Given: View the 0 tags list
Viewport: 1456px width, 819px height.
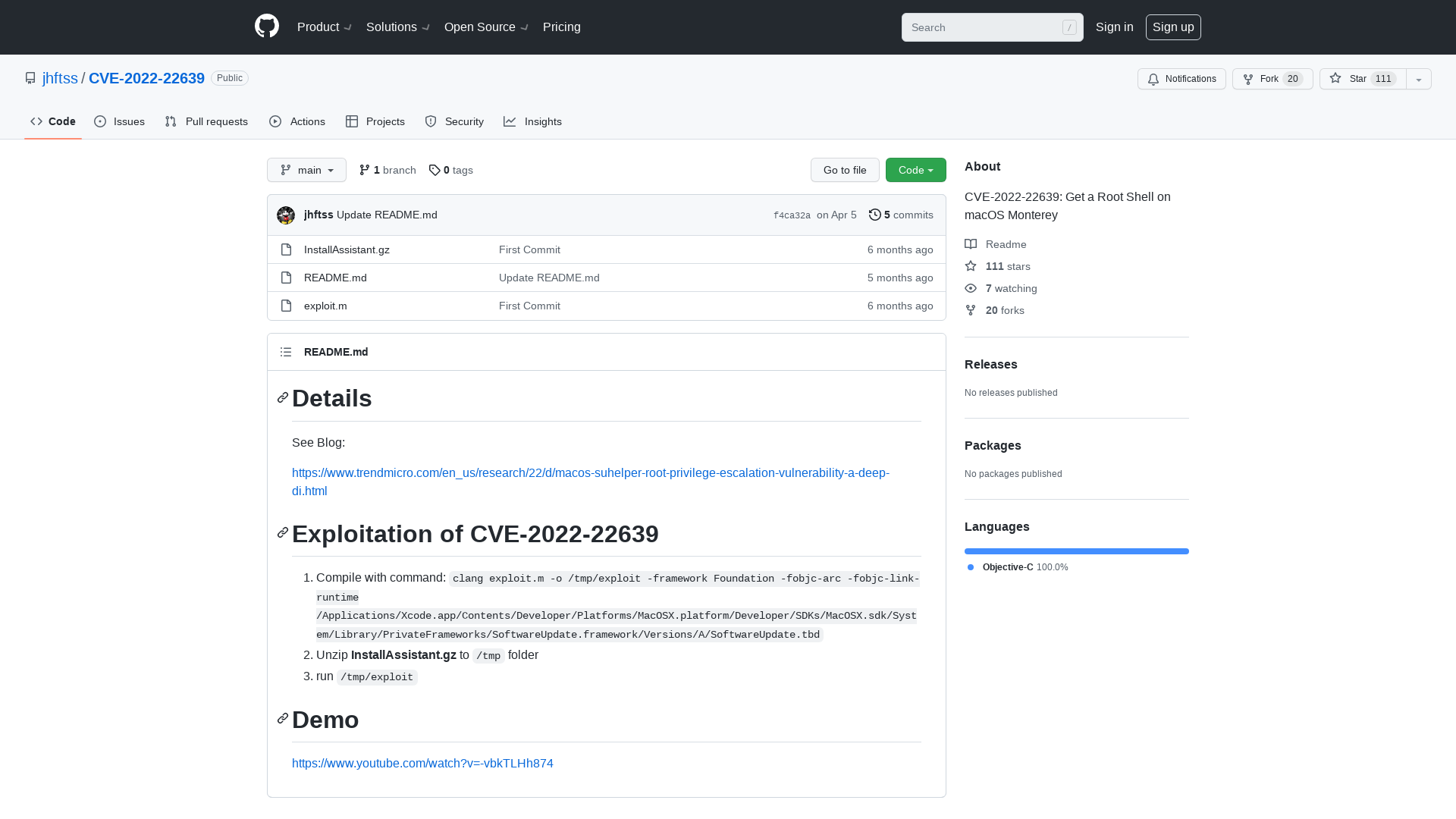Looking at the screenshot, I should pos(450,170).
